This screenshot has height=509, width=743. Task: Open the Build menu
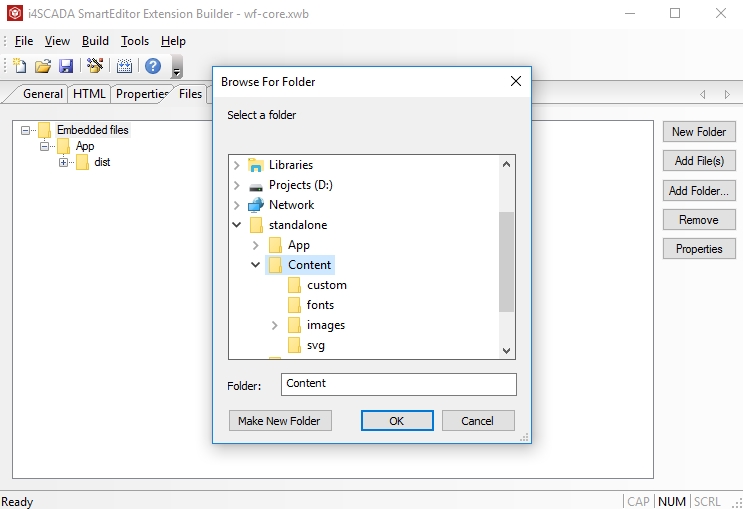click(95, 41)
